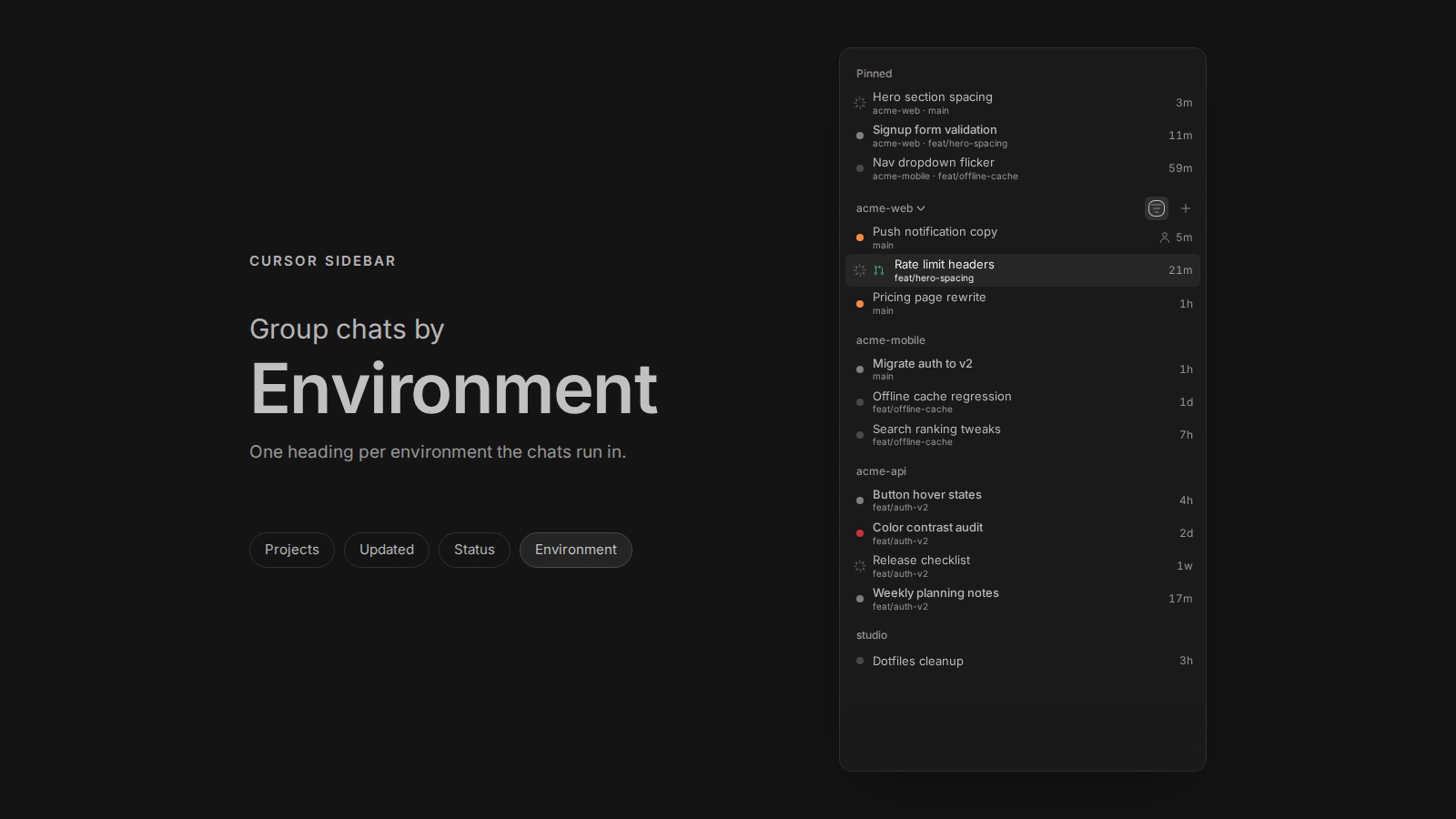Expand the acme-web environment dropdown chevron
The height and width of the screenshot is (819, 1456).
[x=921, y=208]
